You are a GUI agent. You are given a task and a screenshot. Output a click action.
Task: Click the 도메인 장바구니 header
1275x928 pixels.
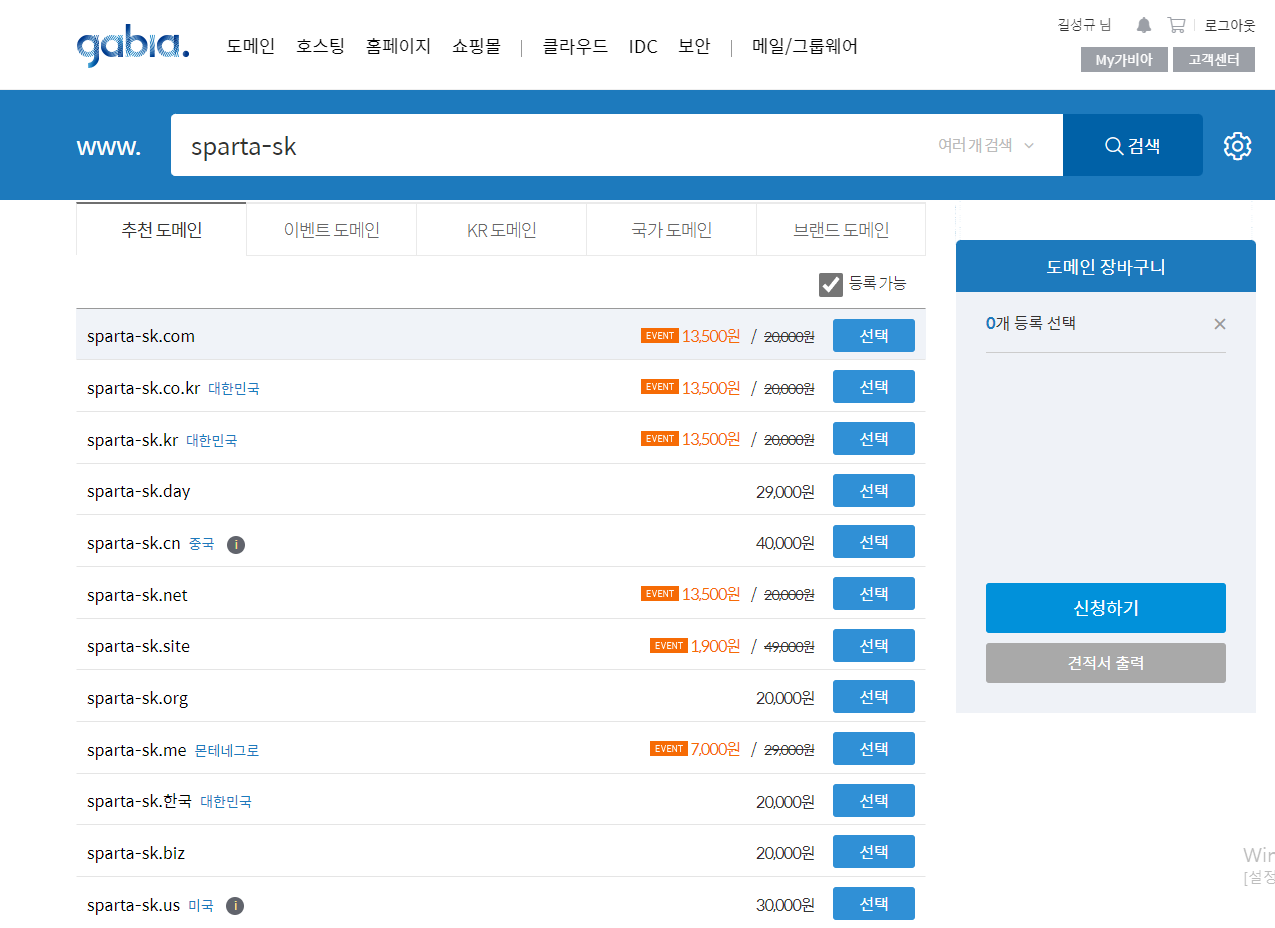coord(1106,267)
